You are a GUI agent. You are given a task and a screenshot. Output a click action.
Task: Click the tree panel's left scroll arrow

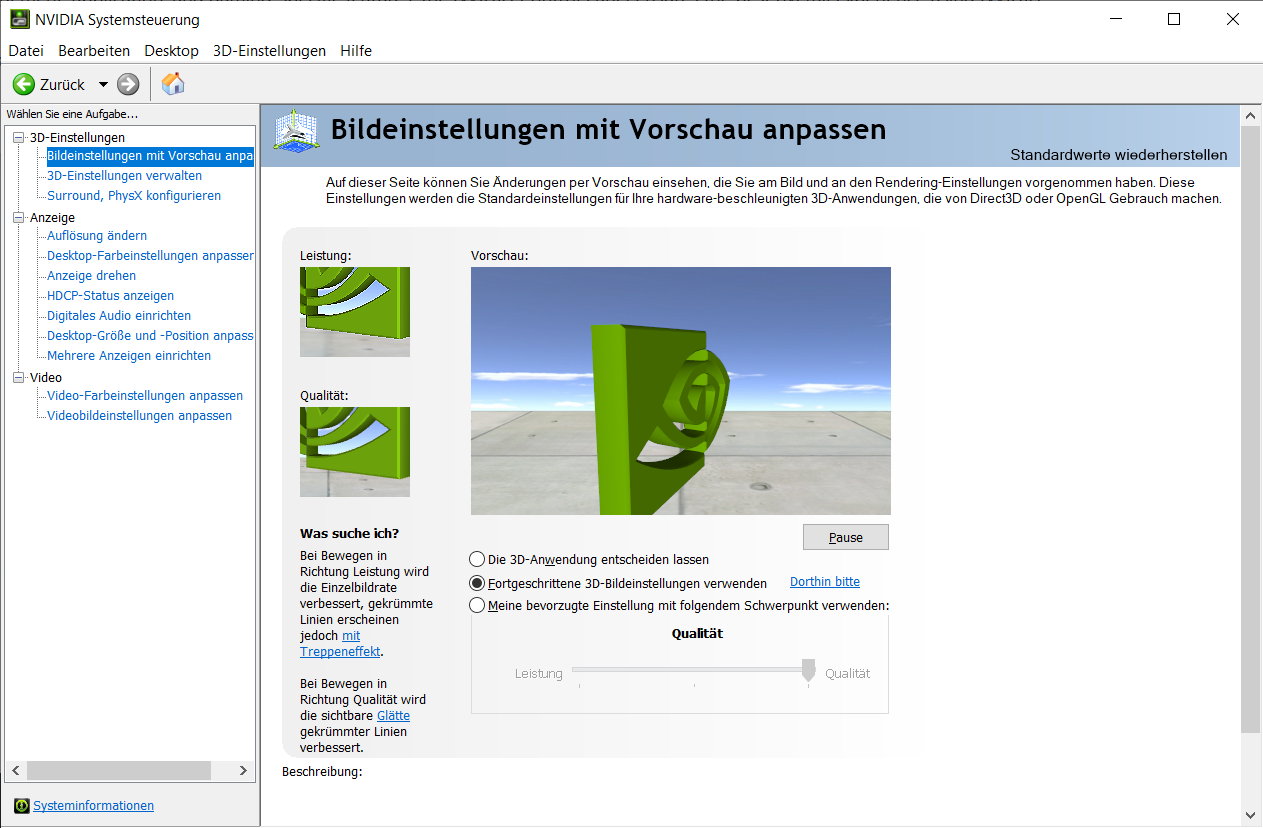[16, 771]
